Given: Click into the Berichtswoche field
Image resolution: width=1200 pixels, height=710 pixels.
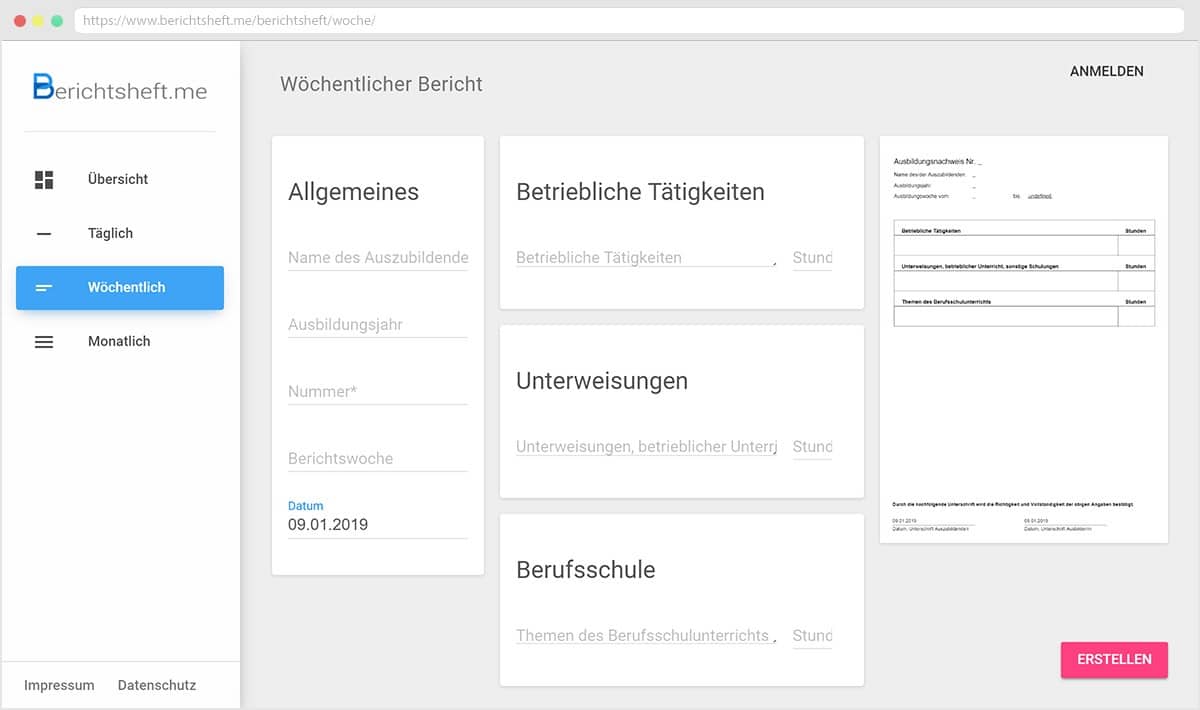Looking at the screenshot, I should tap(377, 459).
